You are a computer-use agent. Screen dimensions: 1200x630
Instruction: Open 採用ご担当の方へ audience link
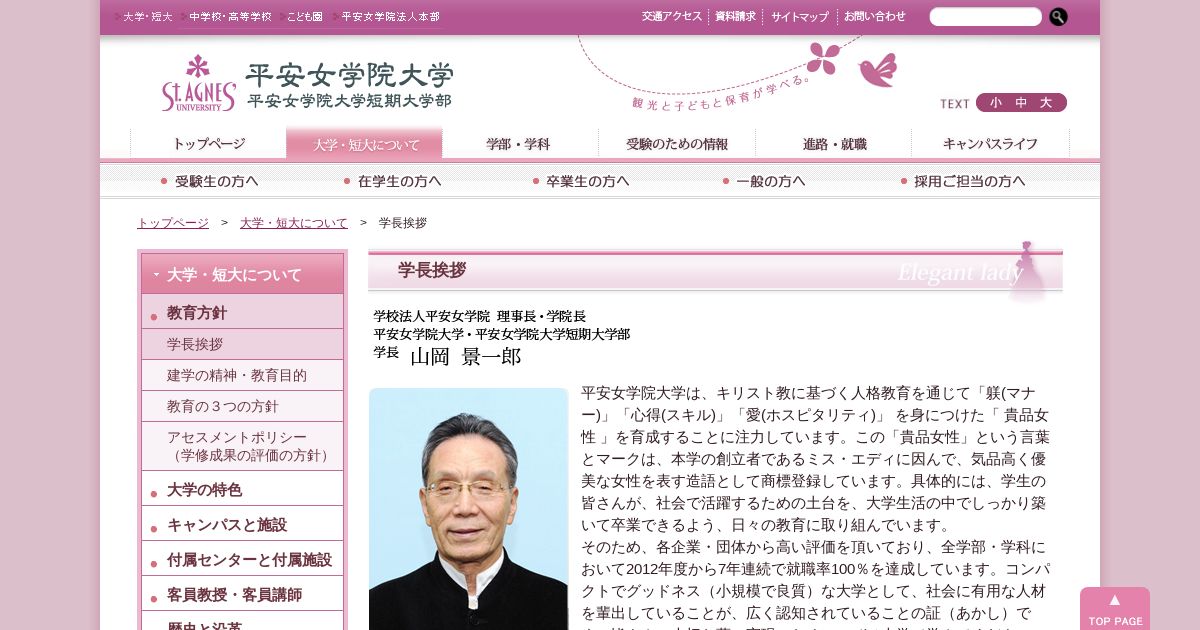click(x=963, y=181)
